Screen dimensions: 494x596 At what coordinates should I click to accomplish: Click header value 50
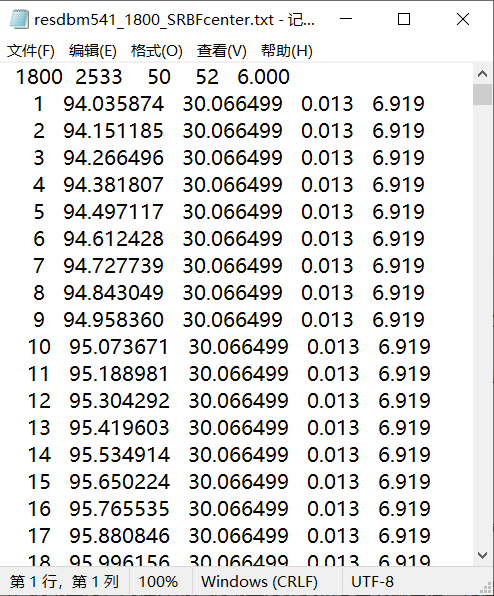[159, 77]
